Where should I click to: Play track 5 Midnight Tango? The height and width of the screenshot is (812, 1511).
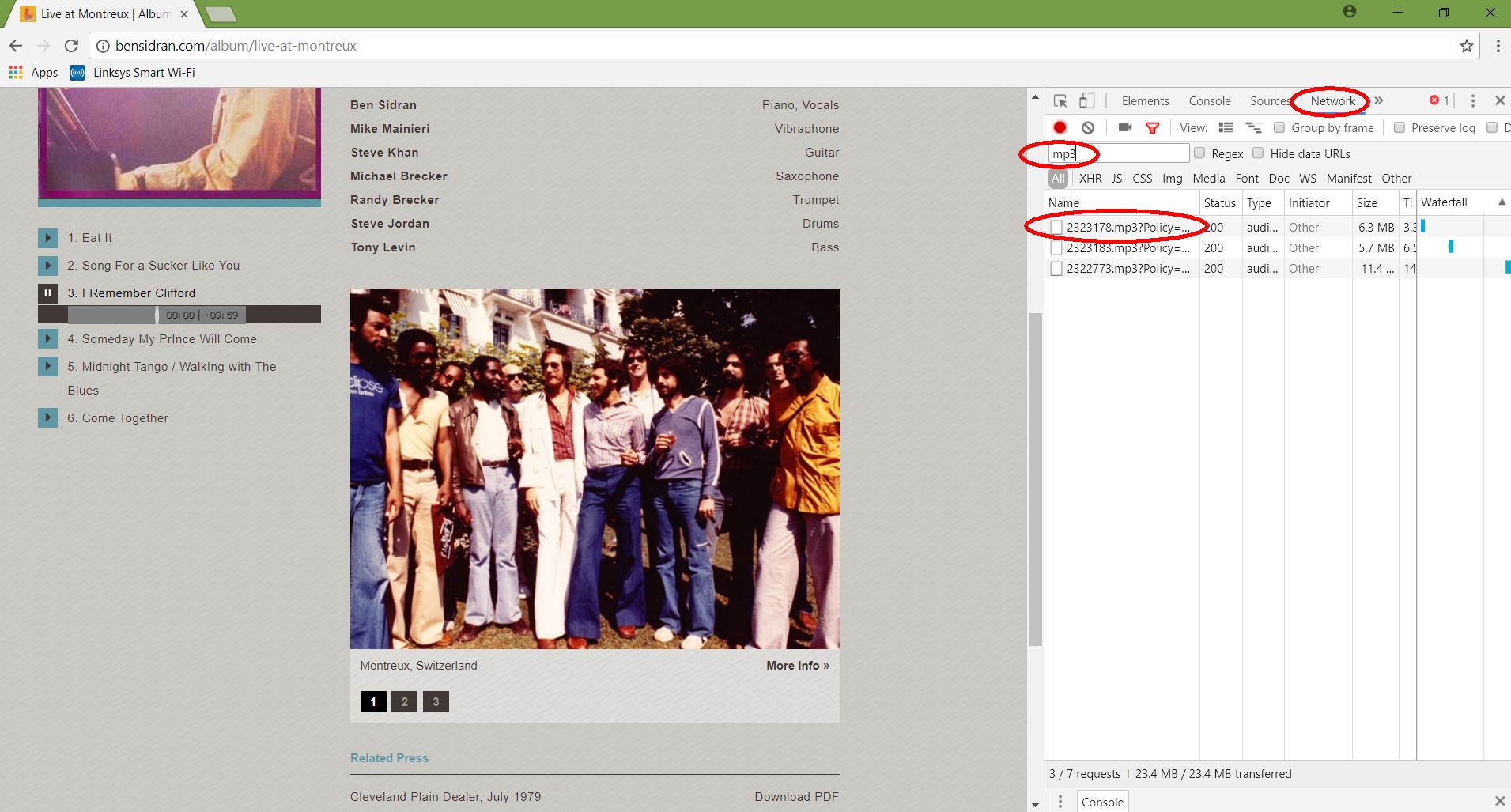point(47,367)
